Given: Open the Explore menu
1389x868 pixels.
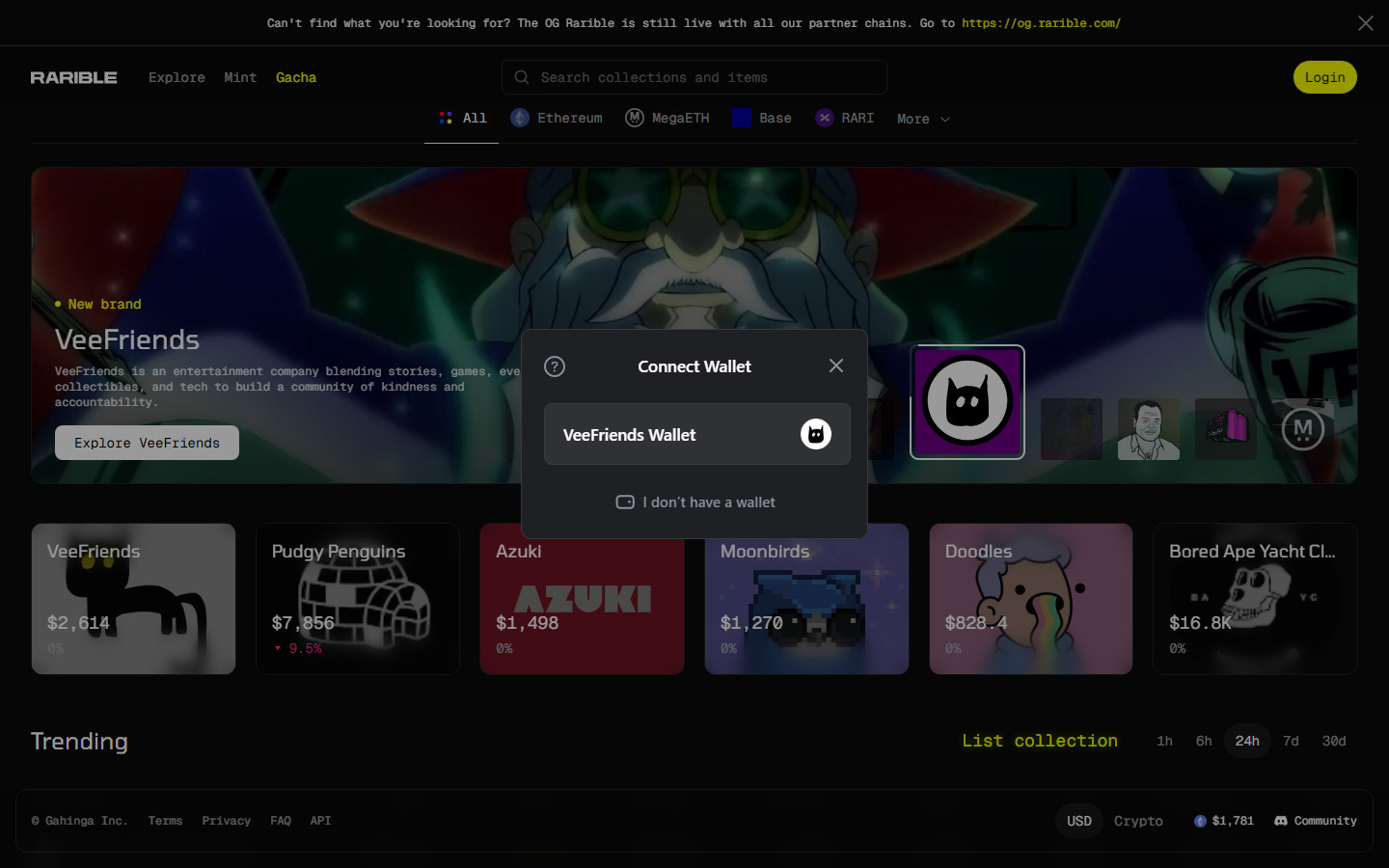Looking at the screenshot, I should [177, 77].
